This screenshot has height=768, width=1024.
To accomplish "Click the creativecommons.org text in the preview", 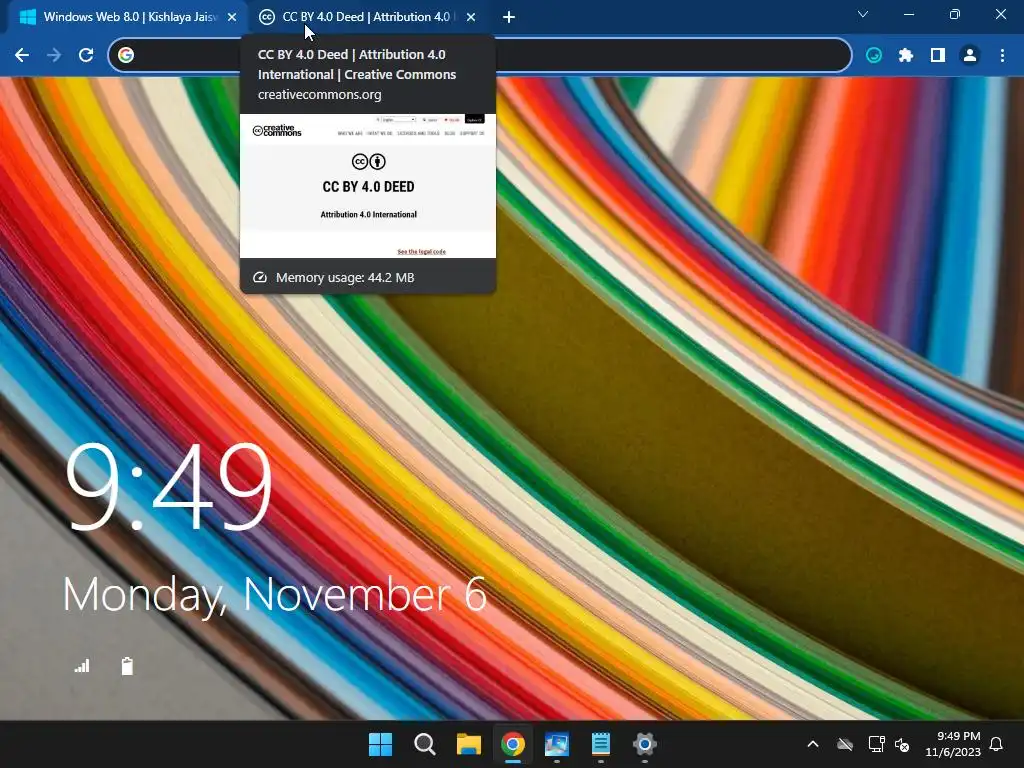I will [319, 95].
